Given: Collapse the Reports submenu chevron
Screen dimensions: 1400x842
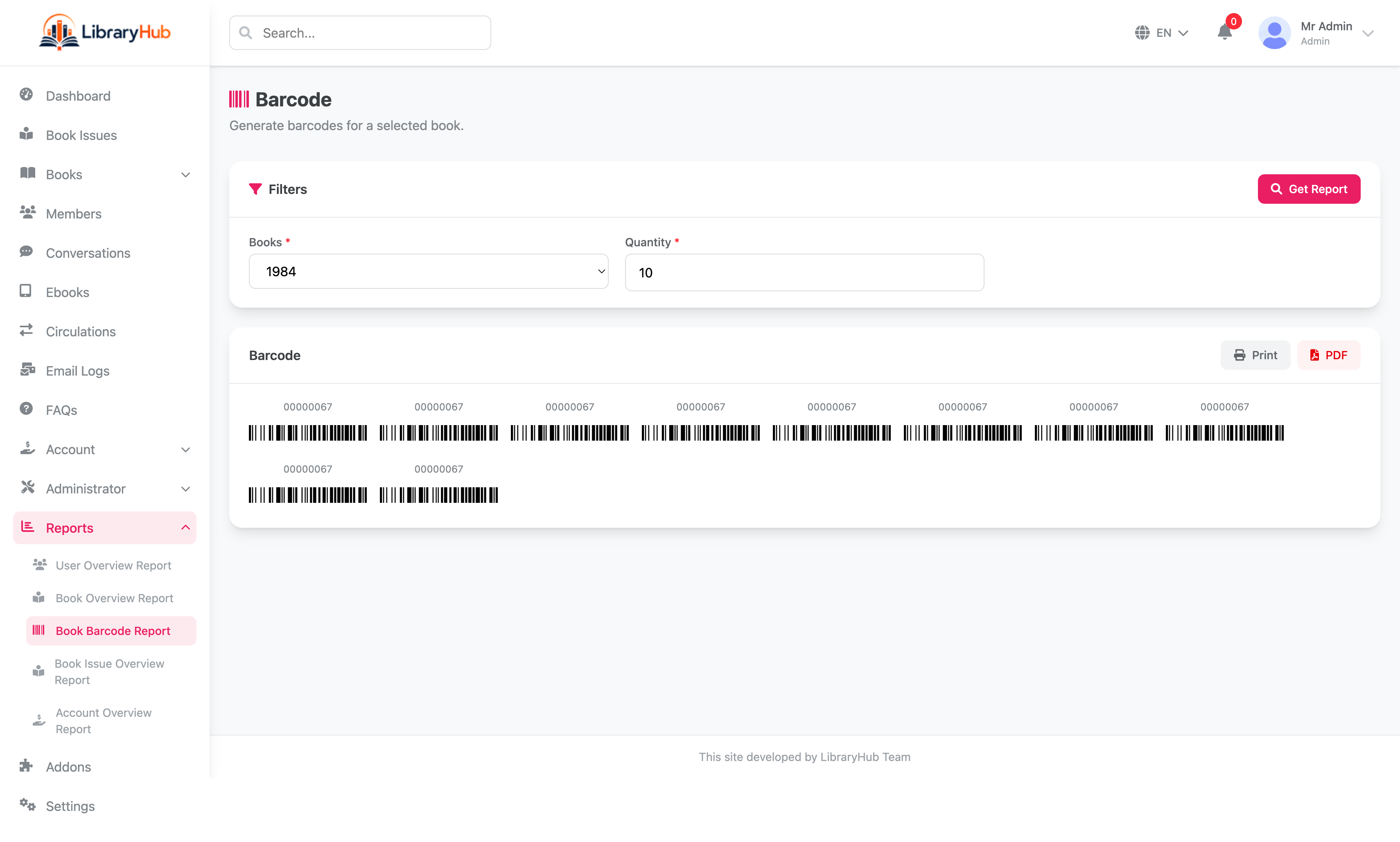Looking at the screenshot, I should (x=186, y=528).
